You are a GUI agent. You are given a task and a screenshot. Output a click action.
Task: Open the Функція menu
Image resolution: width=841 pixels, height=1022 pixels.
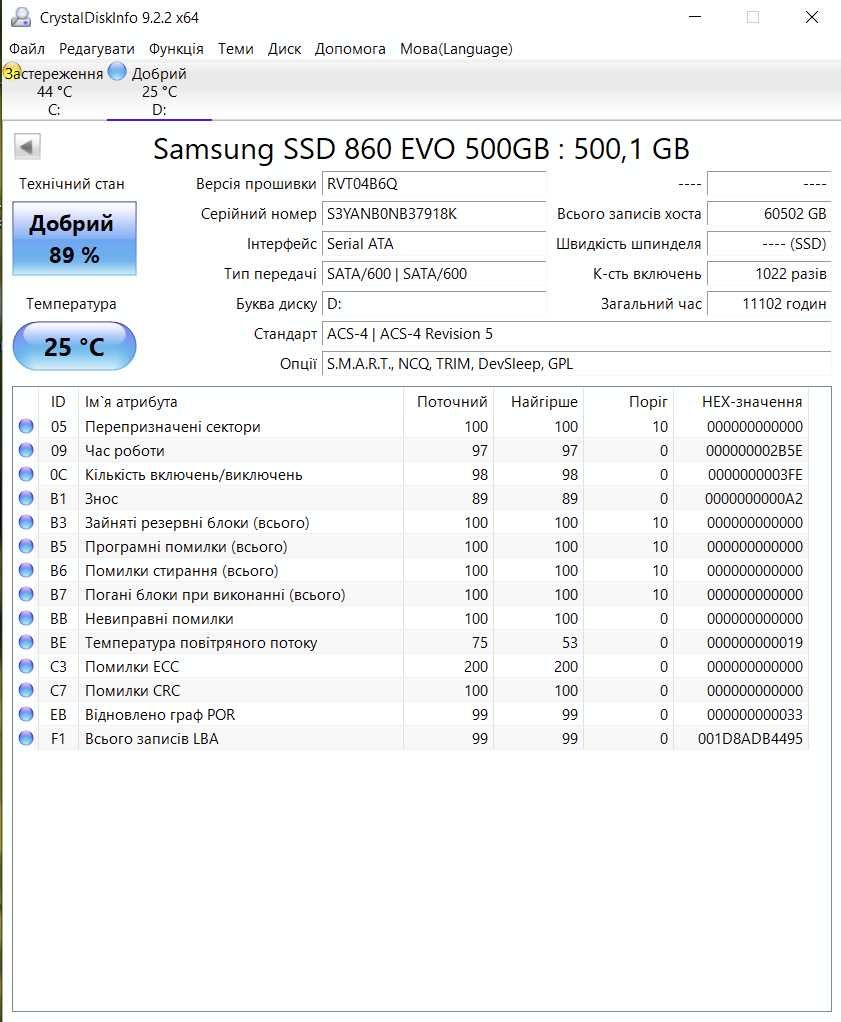click(176, 49)
